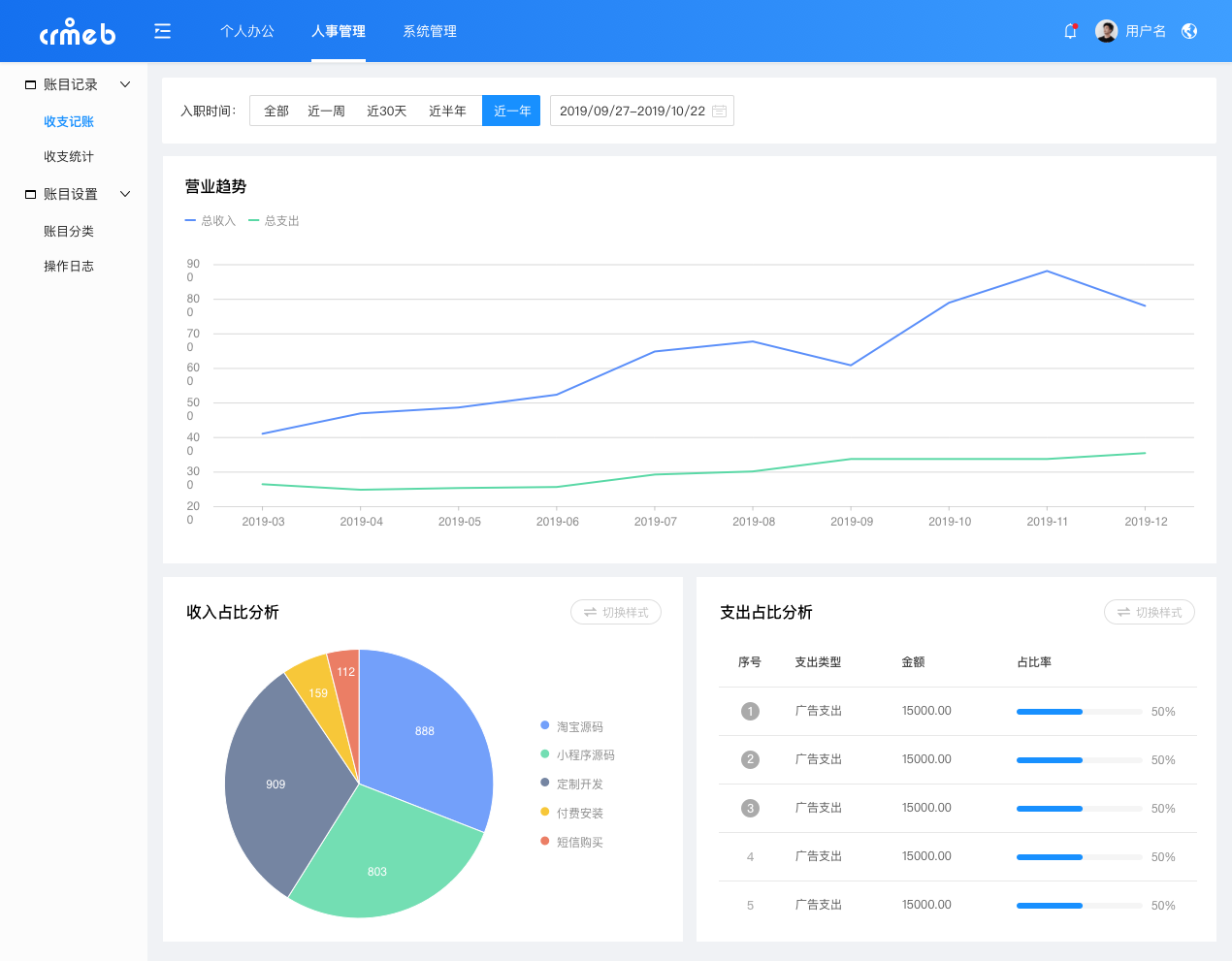Select the 近半年 time filter

[x=447, y=112]
